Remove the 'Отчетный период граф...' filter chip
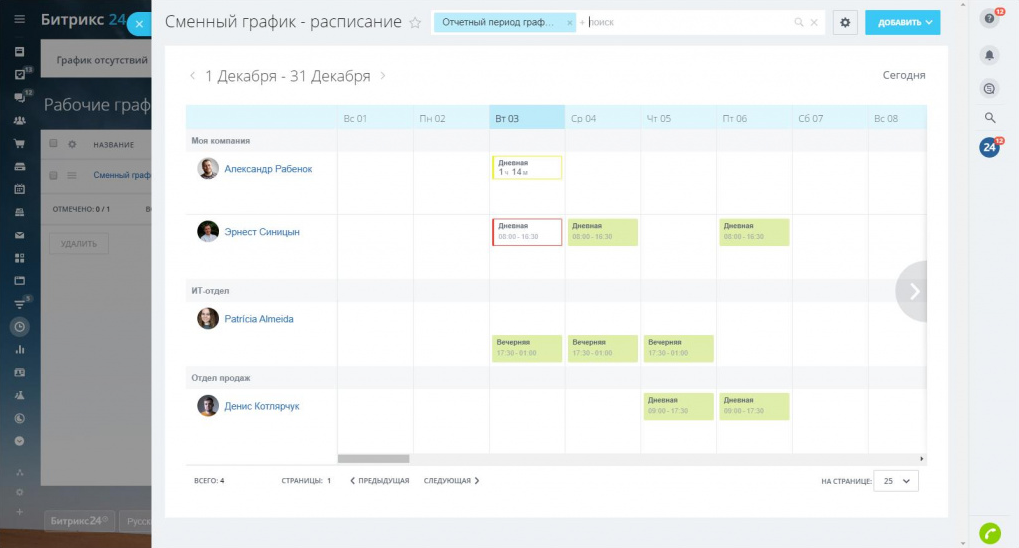The width and height of the screenshot is (1019, 548). coord(570,23)
